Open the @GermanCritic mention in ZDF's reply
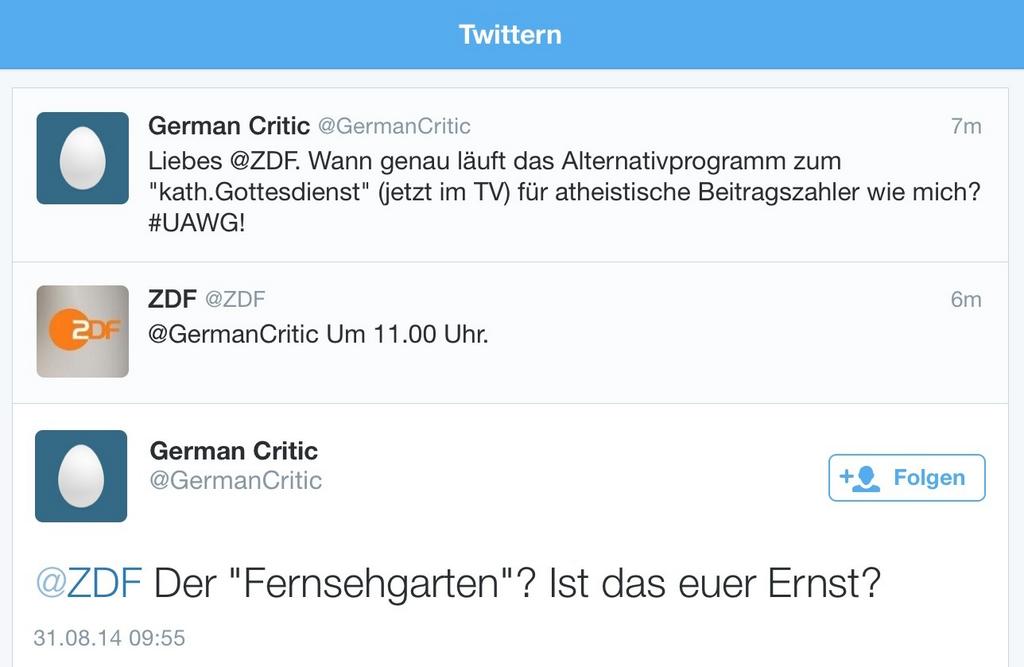1024x667 pixels. 234,334
